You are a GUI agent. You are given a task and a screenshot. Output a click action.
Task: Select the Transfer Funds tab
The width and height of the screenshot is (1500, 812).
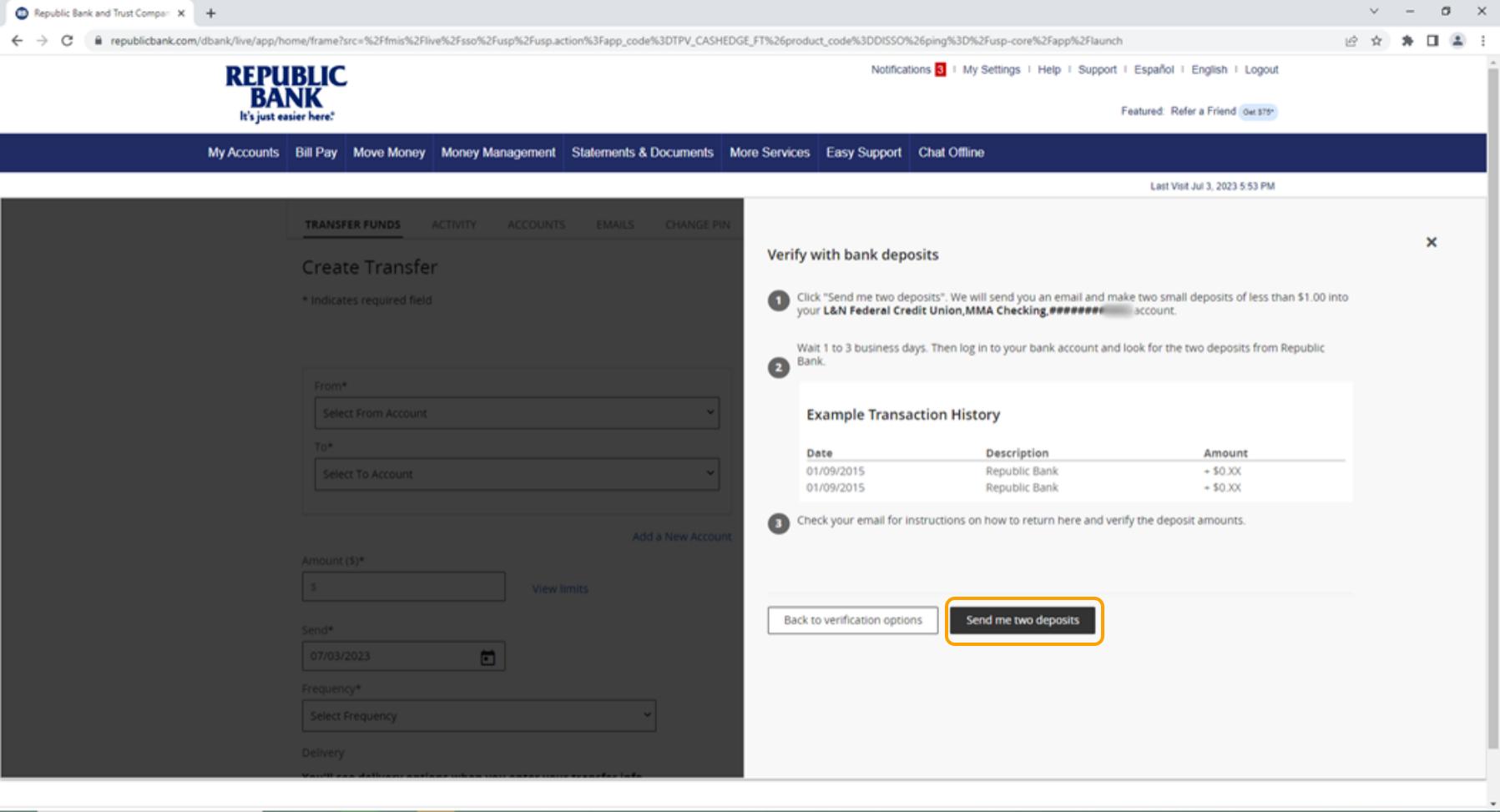click(352, 224)
